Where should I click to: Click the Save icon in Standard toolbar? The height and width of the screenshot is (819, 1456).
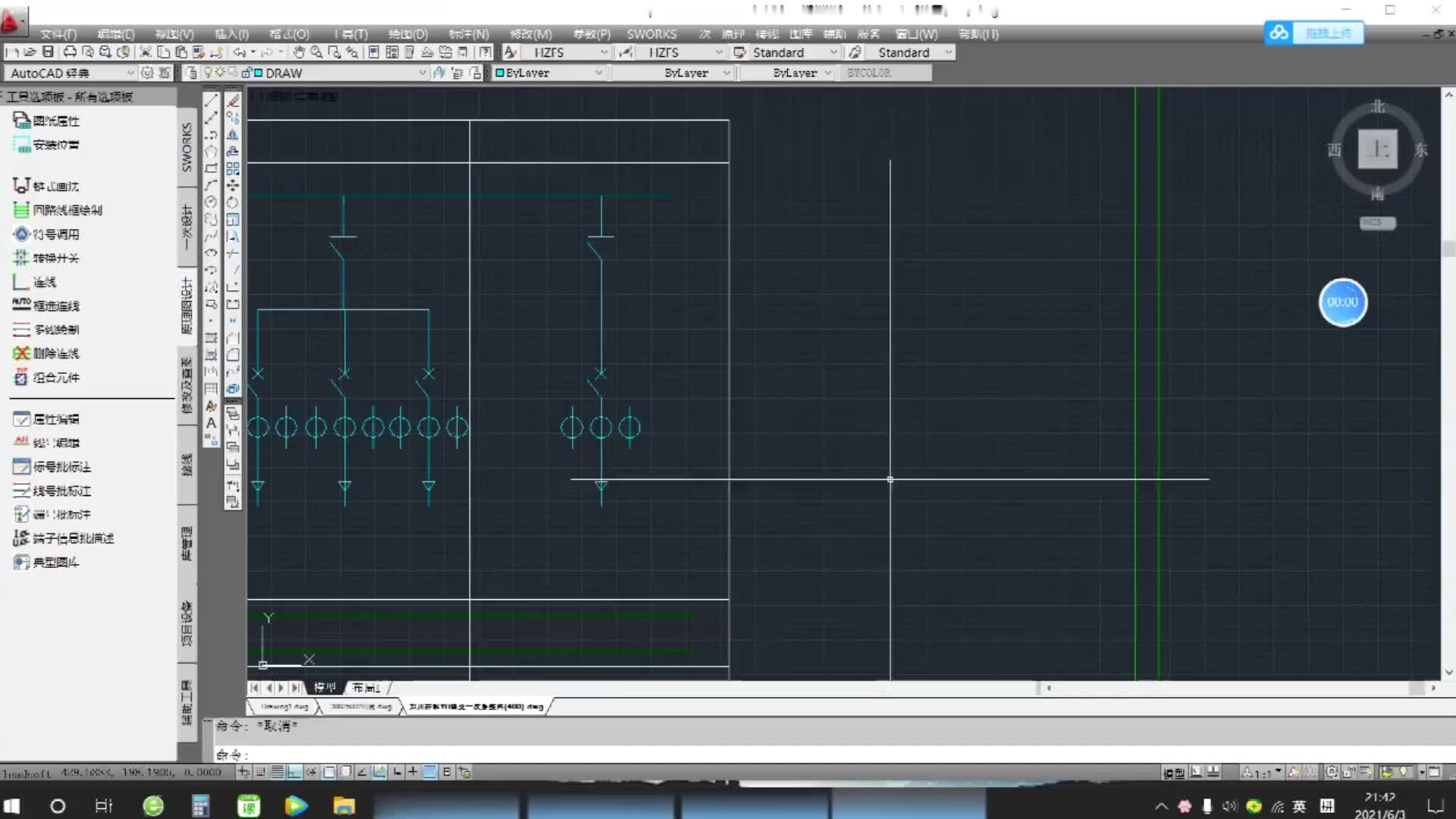pyautogui.click(x=48, y=52)
